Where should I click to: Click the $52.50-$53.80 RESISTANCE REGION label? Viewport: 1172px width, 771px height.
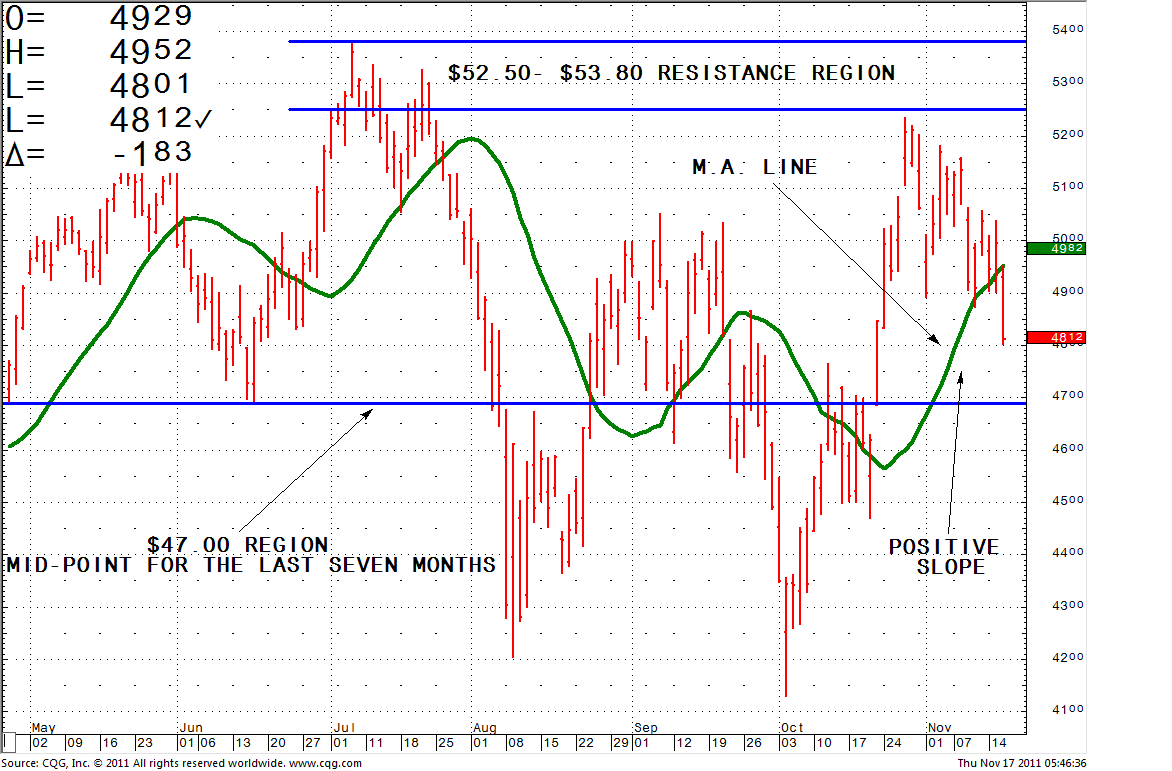[x=671, y=73]
